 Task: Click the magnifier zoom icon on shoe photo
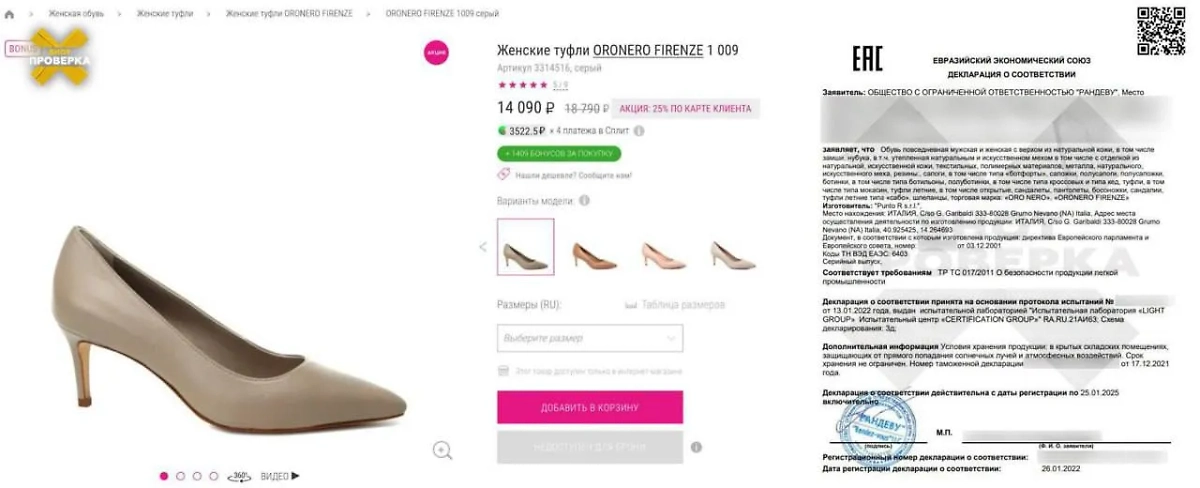442,450
